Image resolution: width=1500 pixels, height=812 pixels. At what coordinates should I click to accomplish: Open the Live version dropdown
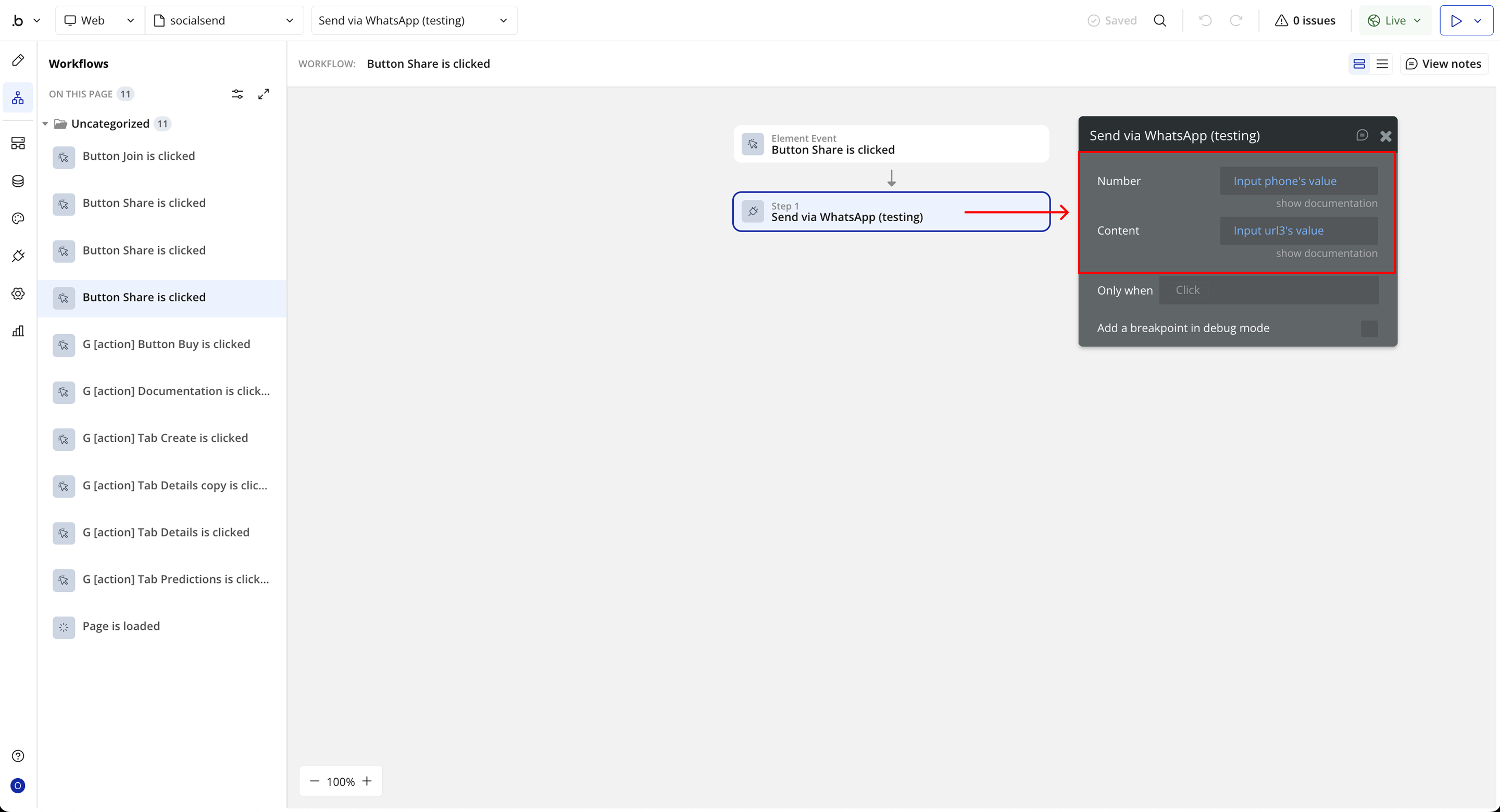1395,20
